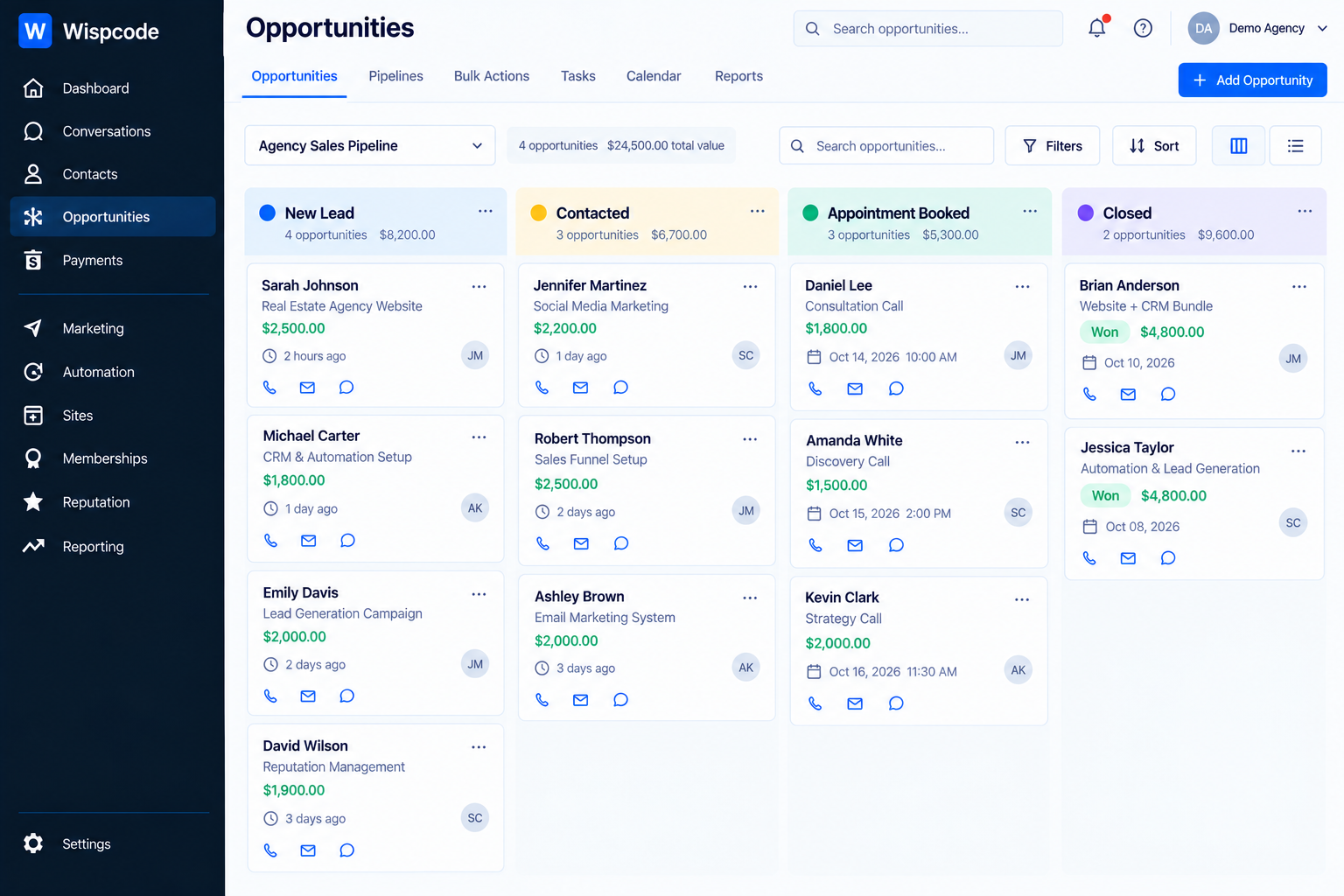Open the Robert Thompson opportunity card
The height and width of the screenshot is (896, 1344).
(647, 491)
